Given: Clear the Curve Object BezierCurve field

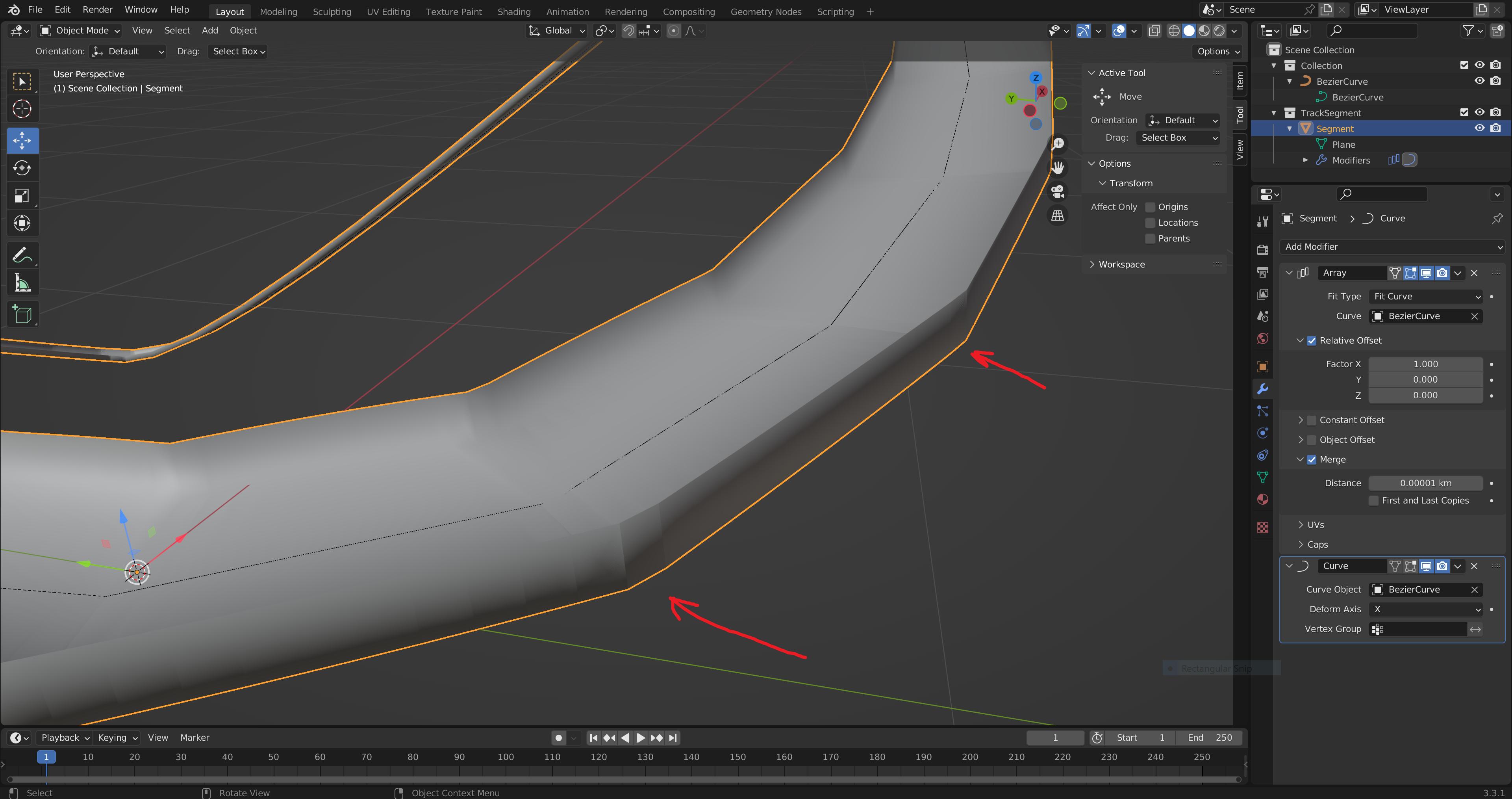Looking at the screenshot, I should (1475, 589).
